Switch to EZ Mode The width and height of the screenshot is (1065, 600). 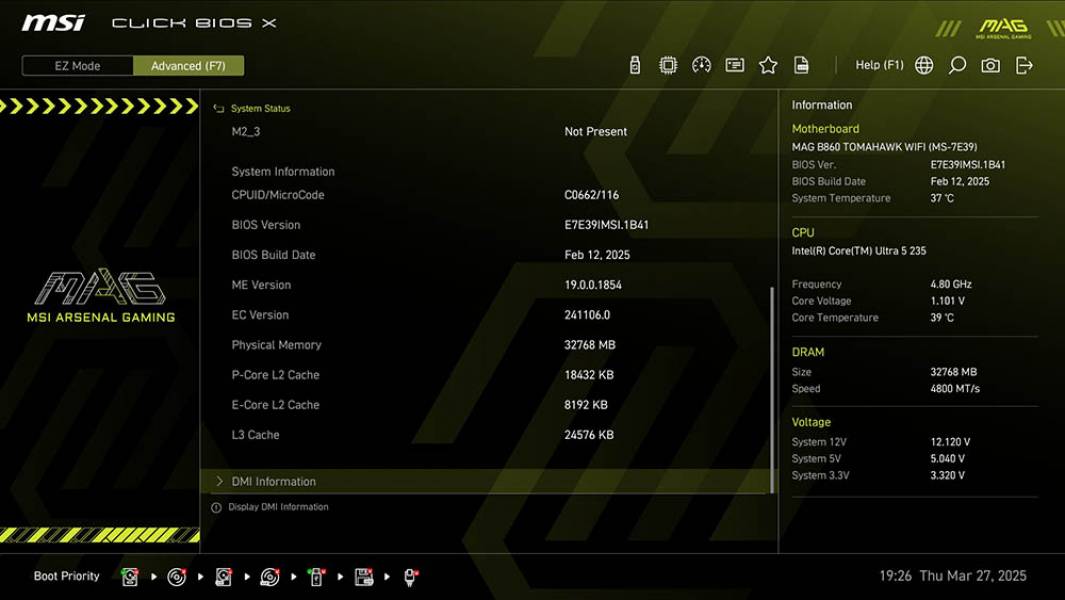(x=77, y=66)
